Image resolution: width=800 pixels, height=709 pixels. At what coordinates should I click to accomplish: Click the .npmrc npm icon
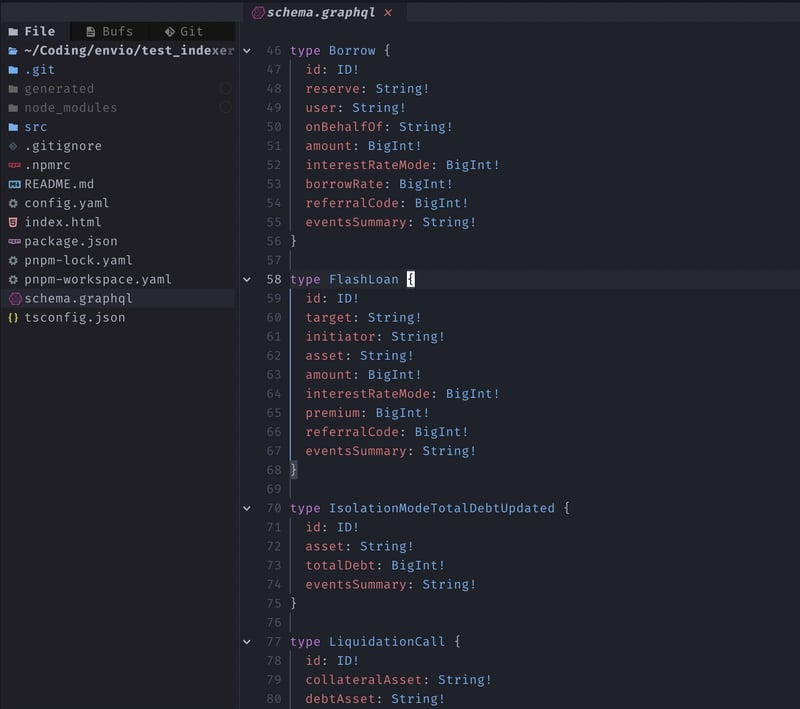click(14, 165)
